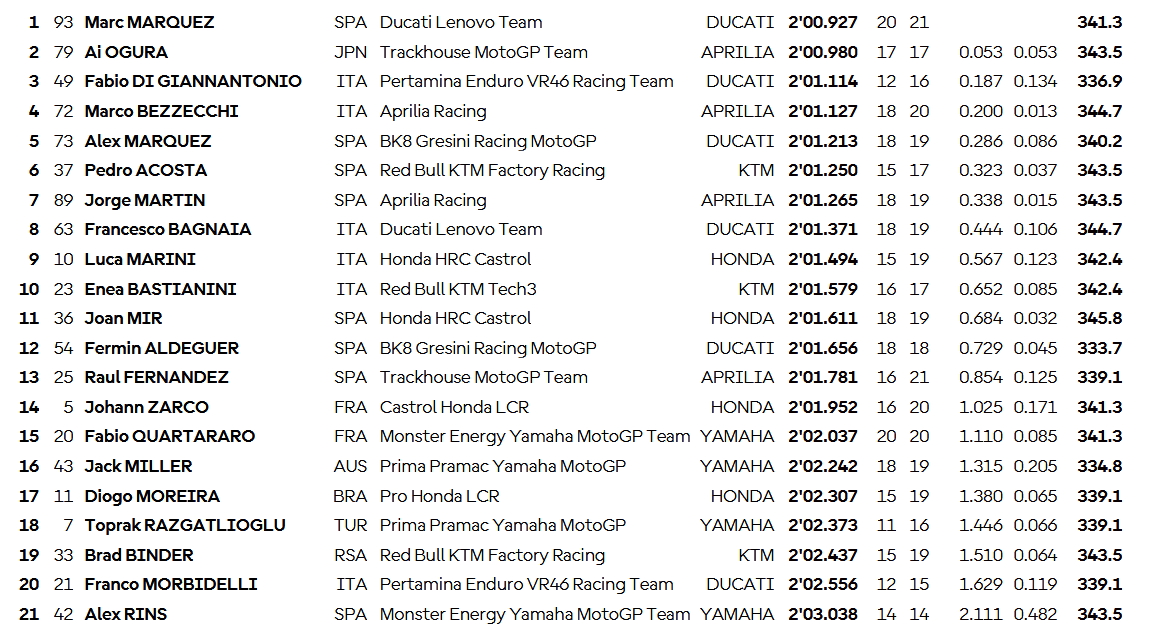Select Jorge MARTIN's gap value 0.338
The image size is (1157, 632).
click(979, 200)
